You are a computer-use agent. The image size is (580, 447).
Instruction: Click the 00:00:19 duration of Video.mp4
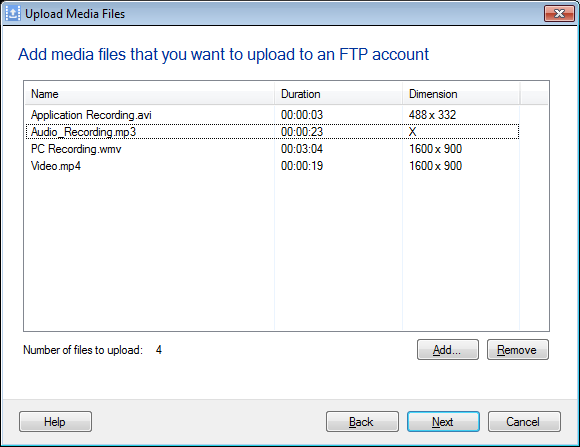coord(302,166)
